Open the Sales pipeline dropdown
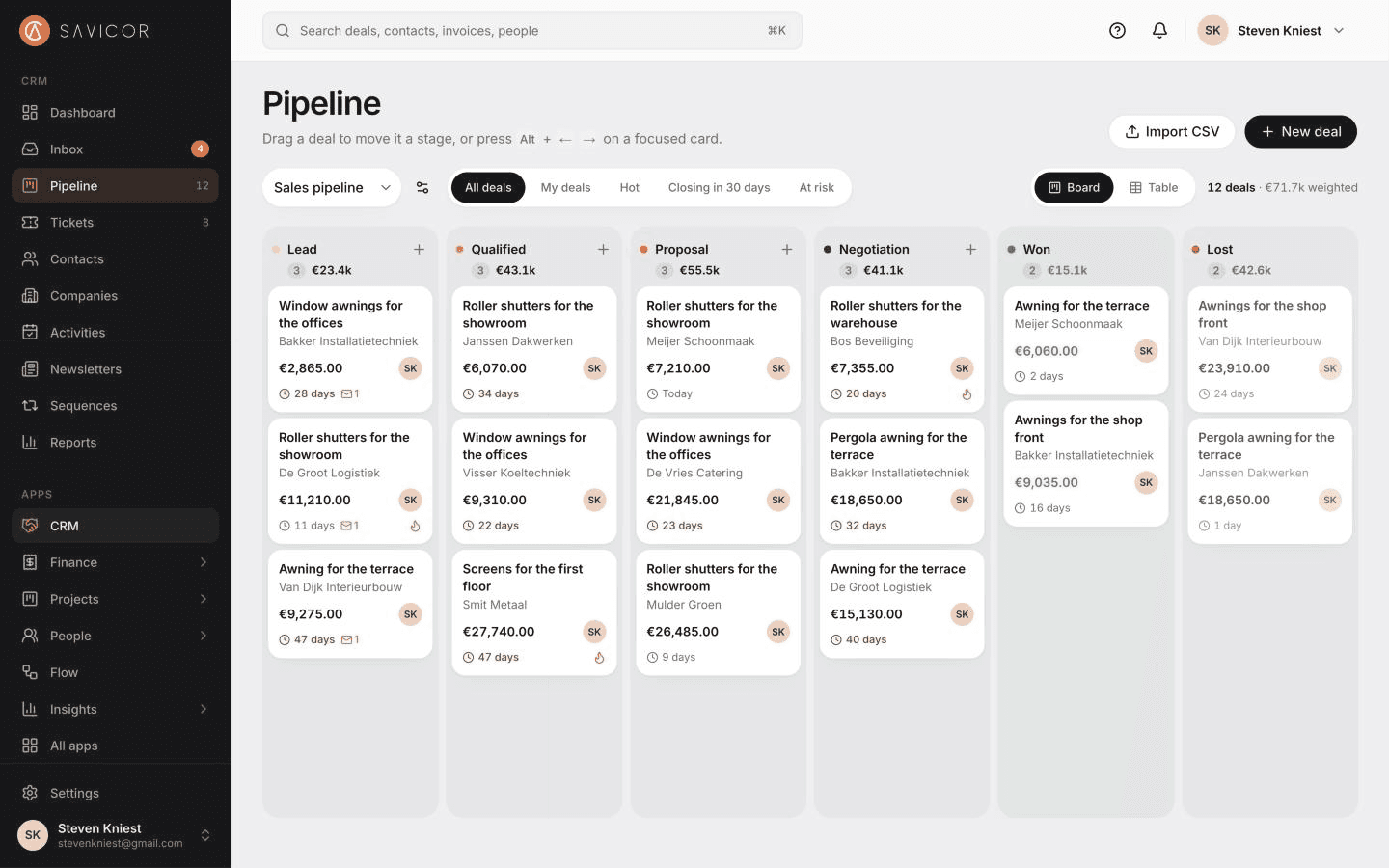The width and height of the screenshot is (1389, 868). point(332,187)
